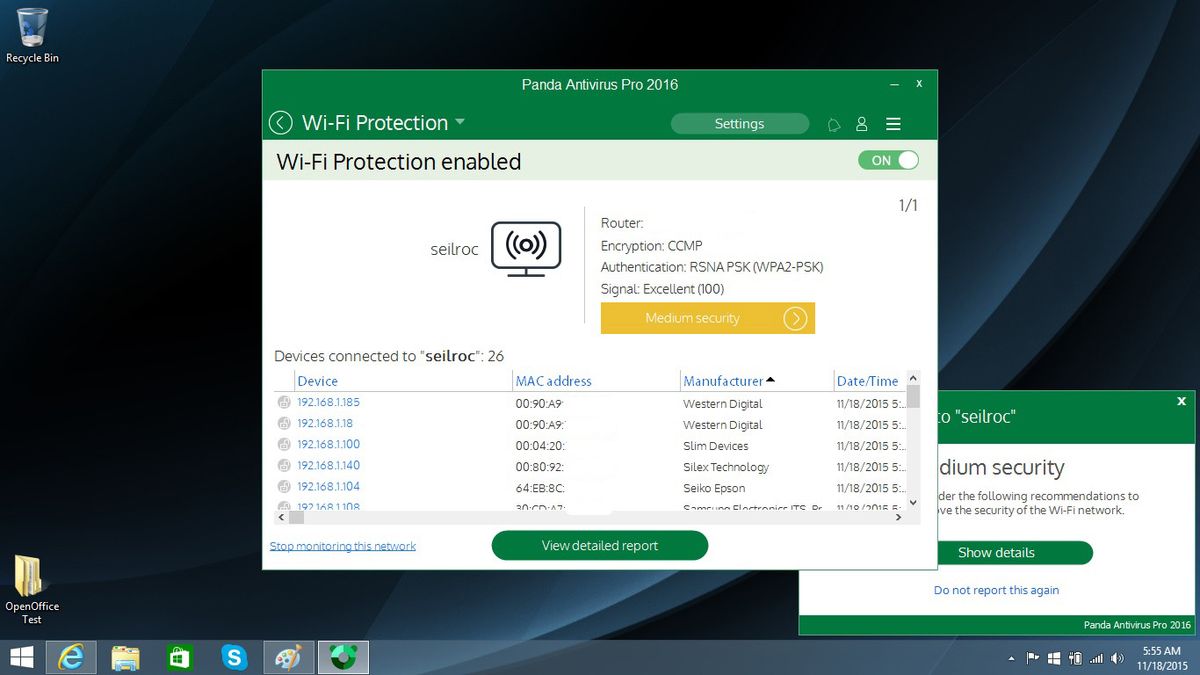This screenshot has height=675, width=1200.
Task: Open File Explorer from taskbar
Action: pos(125,657)
